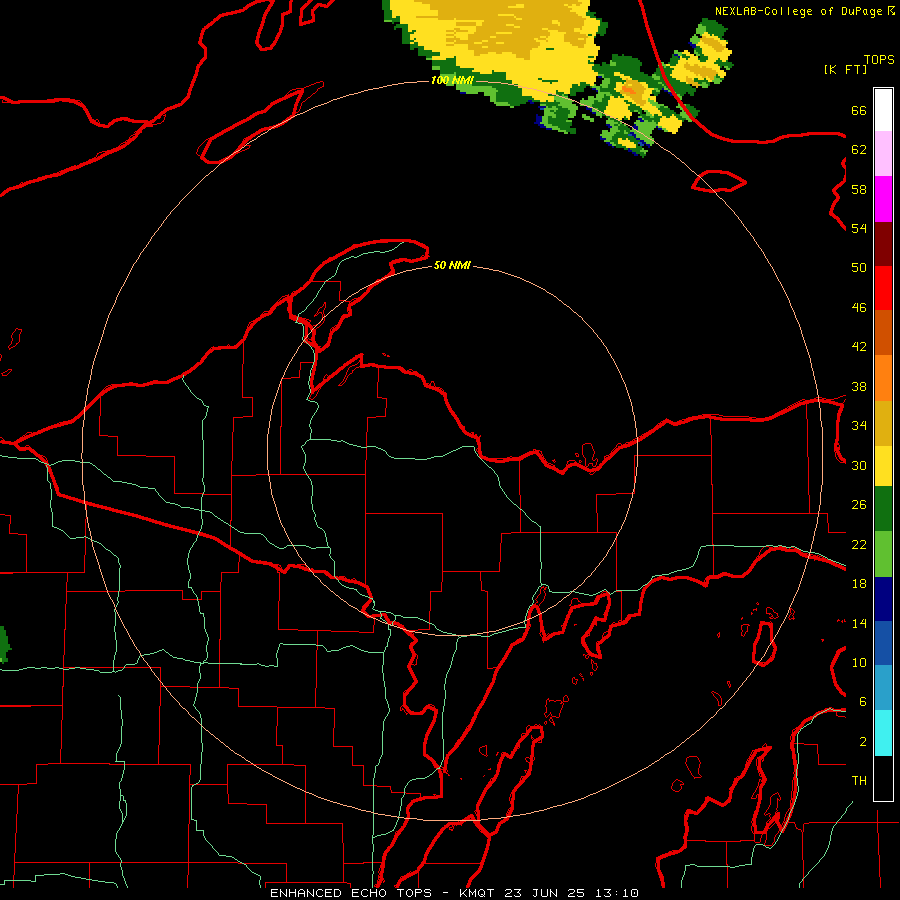
Task: Select the light blue legend swatch
Action: pyautogui.click(x=883, y=687)
